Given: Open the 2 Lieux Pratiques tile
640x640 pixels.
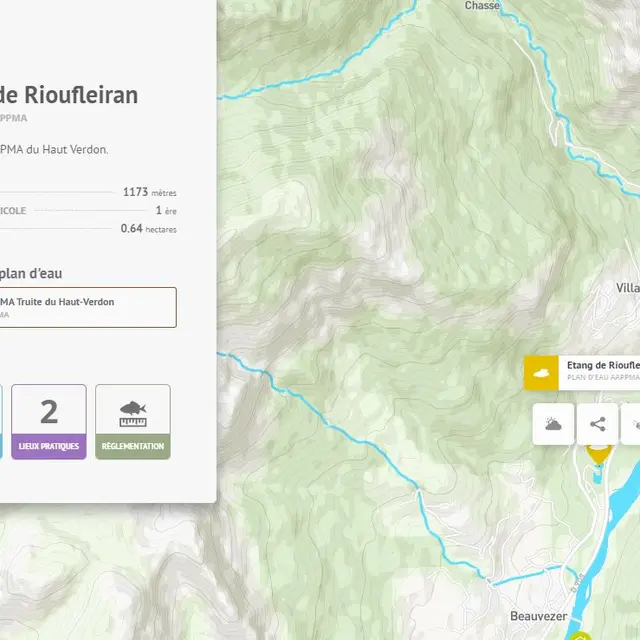Looking at the screenshot, I should pyautogui.click(x=49, y=421).
